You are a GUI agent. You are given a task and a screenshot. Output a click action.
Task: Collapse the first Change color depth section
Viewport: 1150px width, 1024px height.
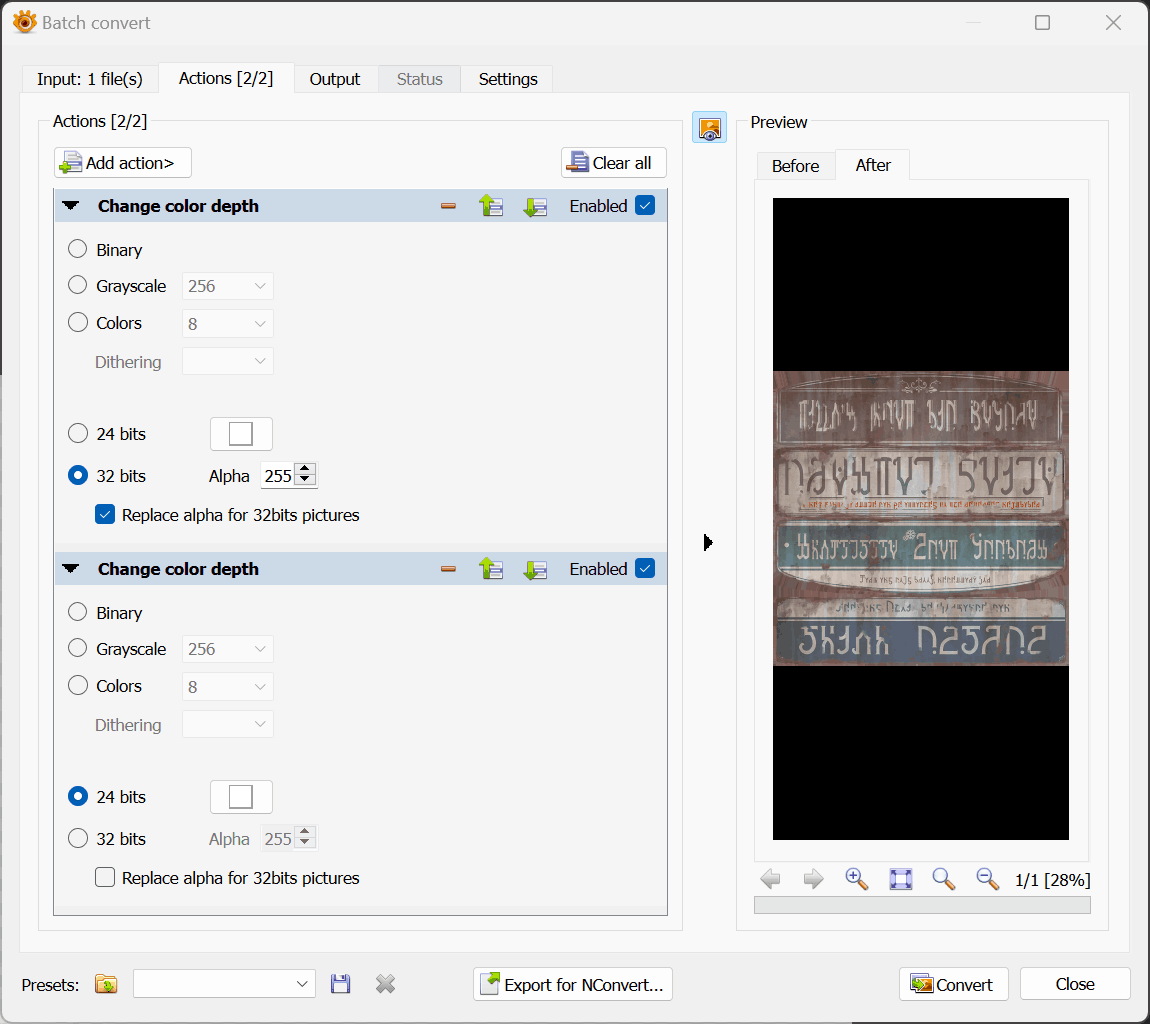click(x=70, y=206)
